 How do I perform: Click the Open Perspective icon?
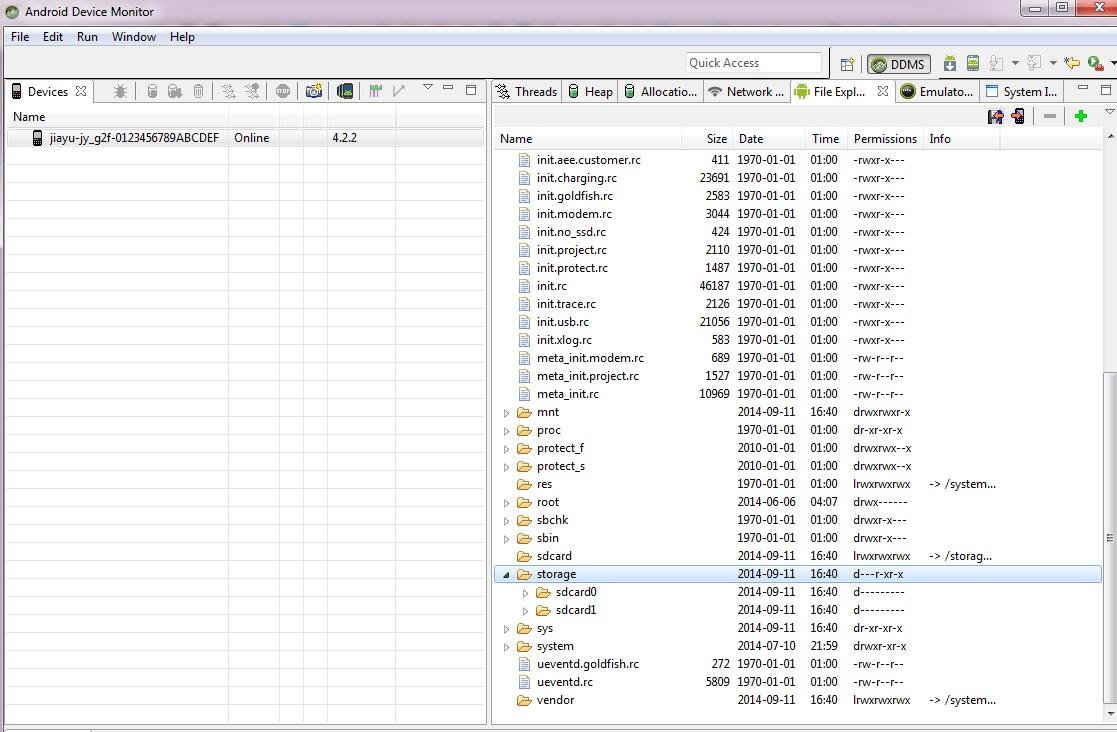[847, 64]
